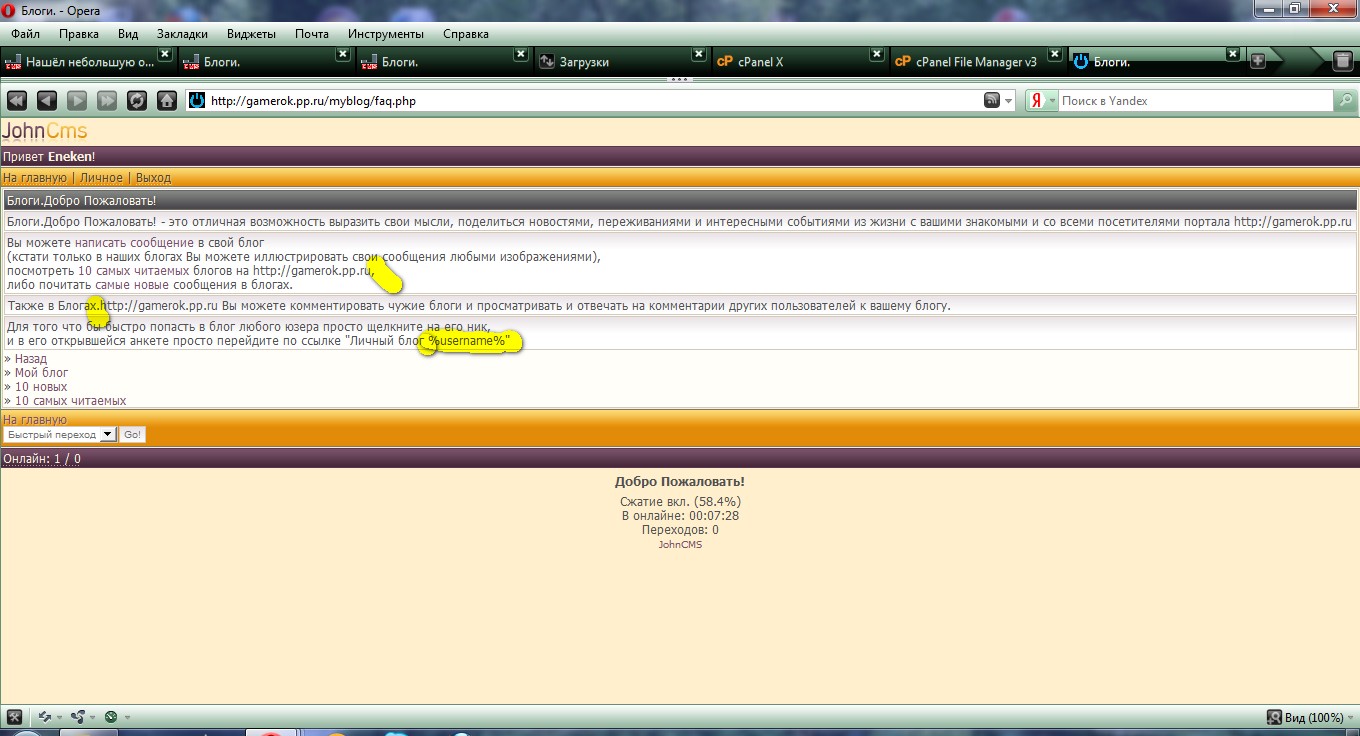Close the Загрузки tab
The width and height of the screenshot is (1360, 736).
point(699,54)
